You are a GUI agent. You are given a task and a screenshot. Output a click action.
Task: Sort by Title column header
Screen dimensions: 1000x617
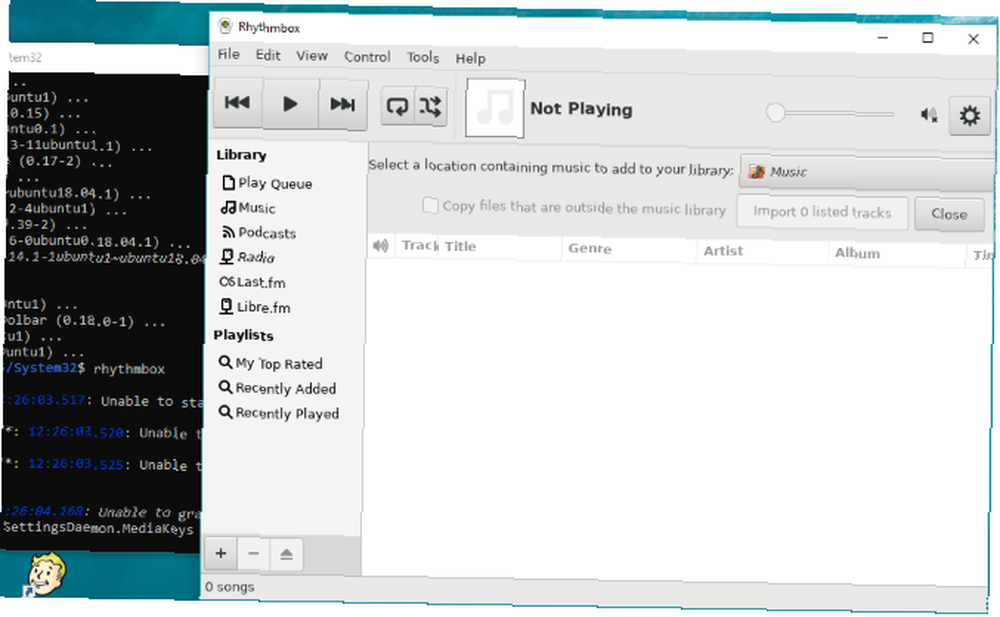pos(500,247)
